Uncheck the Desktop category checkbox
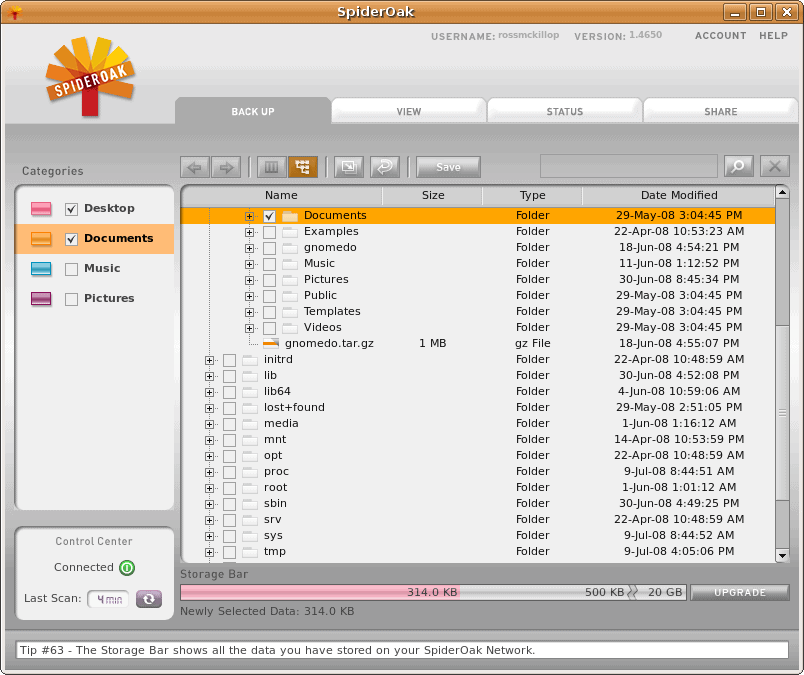The height and width of the screenshot is (675, 804). [x=71, y=209]
